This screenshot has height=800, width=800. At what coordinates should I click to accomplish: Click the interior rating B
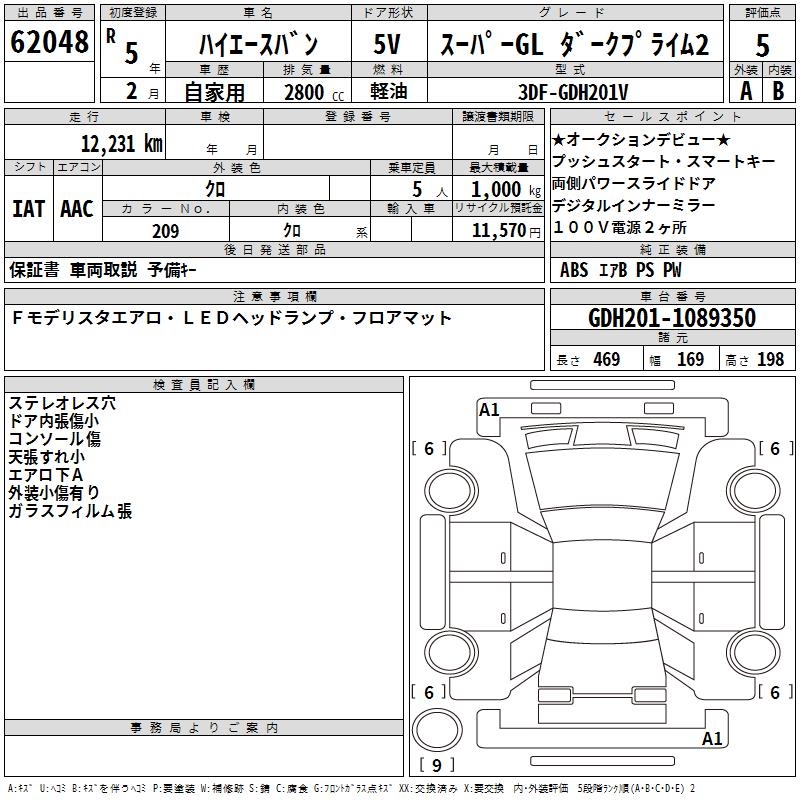coord(778,91)
